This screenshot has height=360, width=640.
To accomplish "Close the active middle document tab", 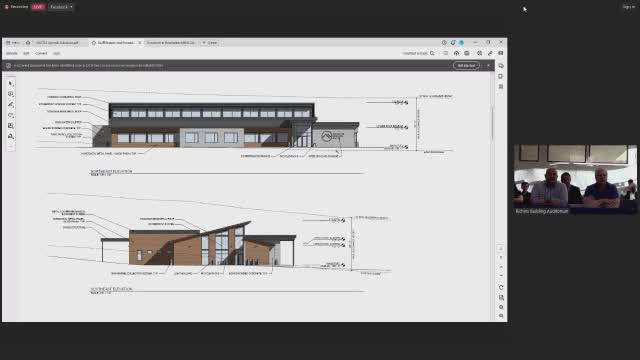I will pyautogui.click(x=140, y=42).
